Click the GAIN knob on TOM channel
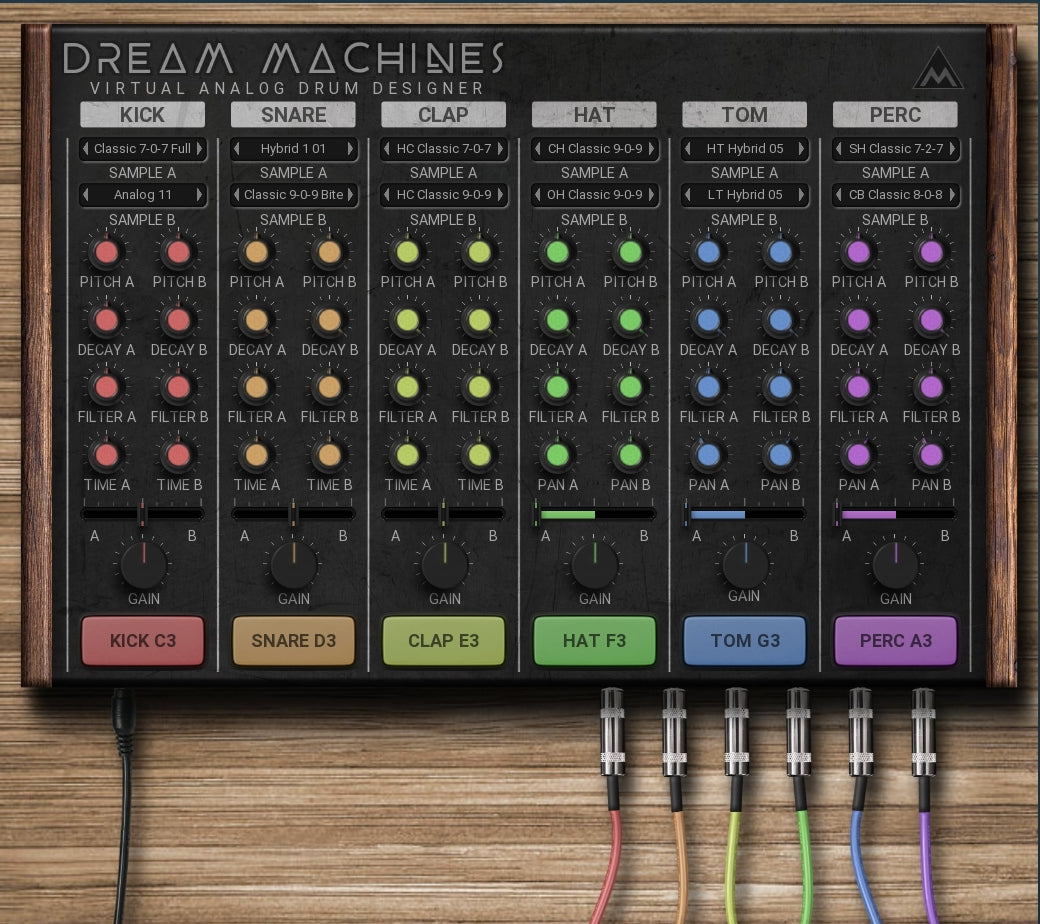 (745, 568)
